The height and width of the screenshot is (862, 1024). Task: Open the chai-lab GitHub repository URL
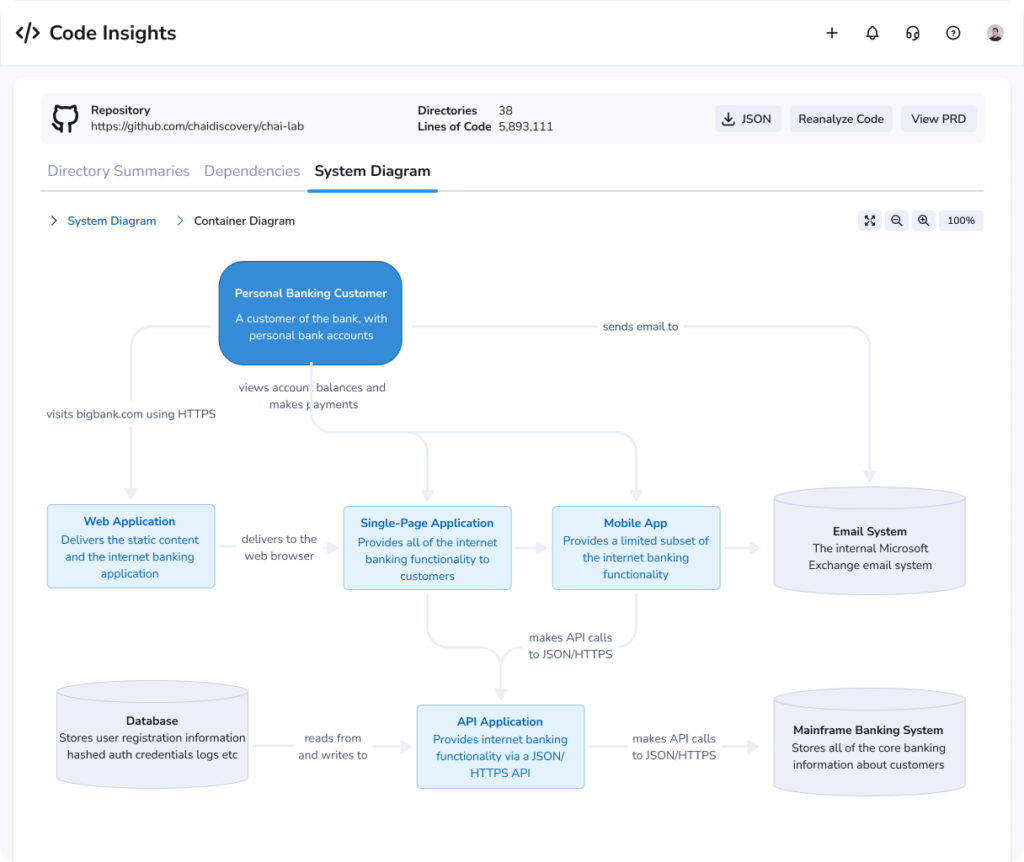197,127
